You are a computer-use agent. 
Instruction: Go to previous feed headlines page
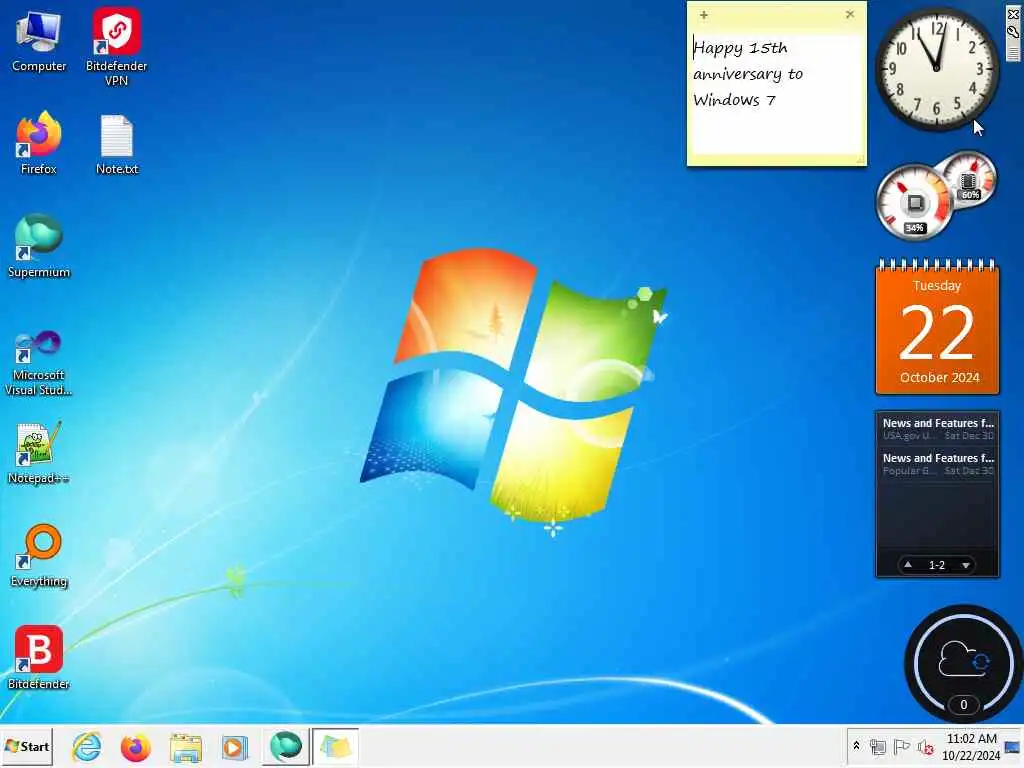(x=908, y=565)
